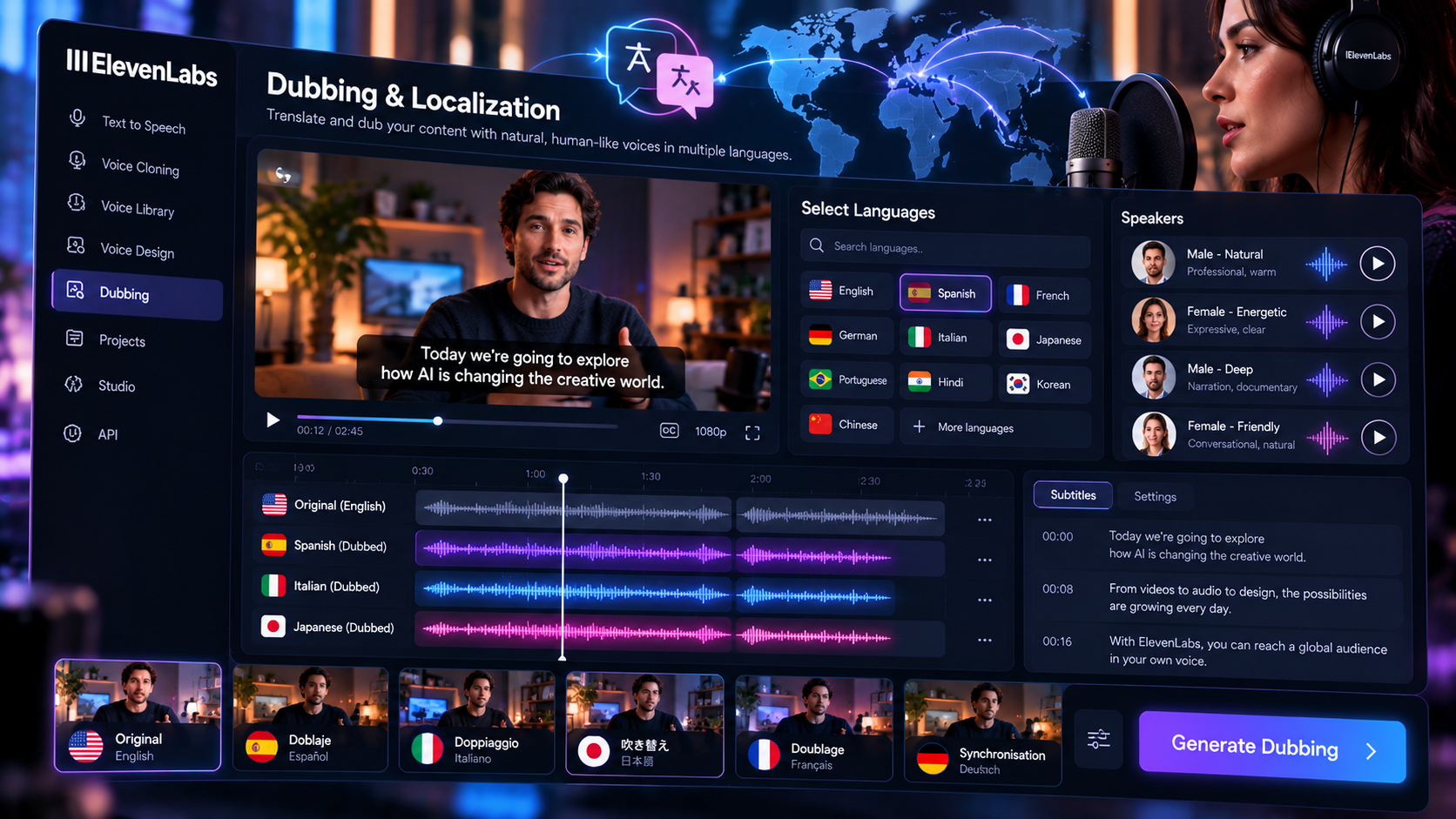
Task: Open Text to Speech in sidebar
Action: [x=127, y=124]
